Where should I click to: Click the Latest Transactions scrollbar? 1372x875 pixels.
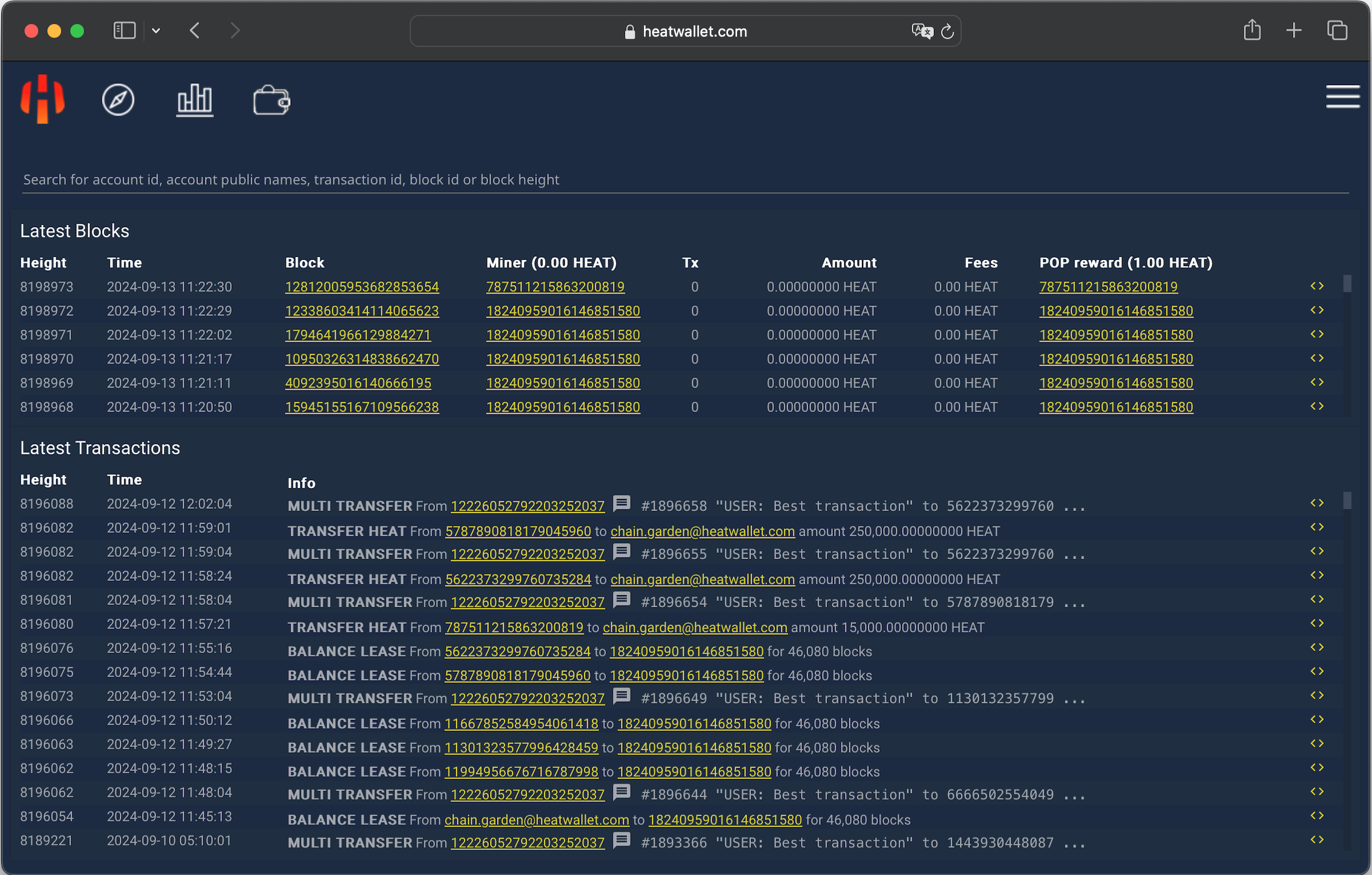pos(1347,500)
